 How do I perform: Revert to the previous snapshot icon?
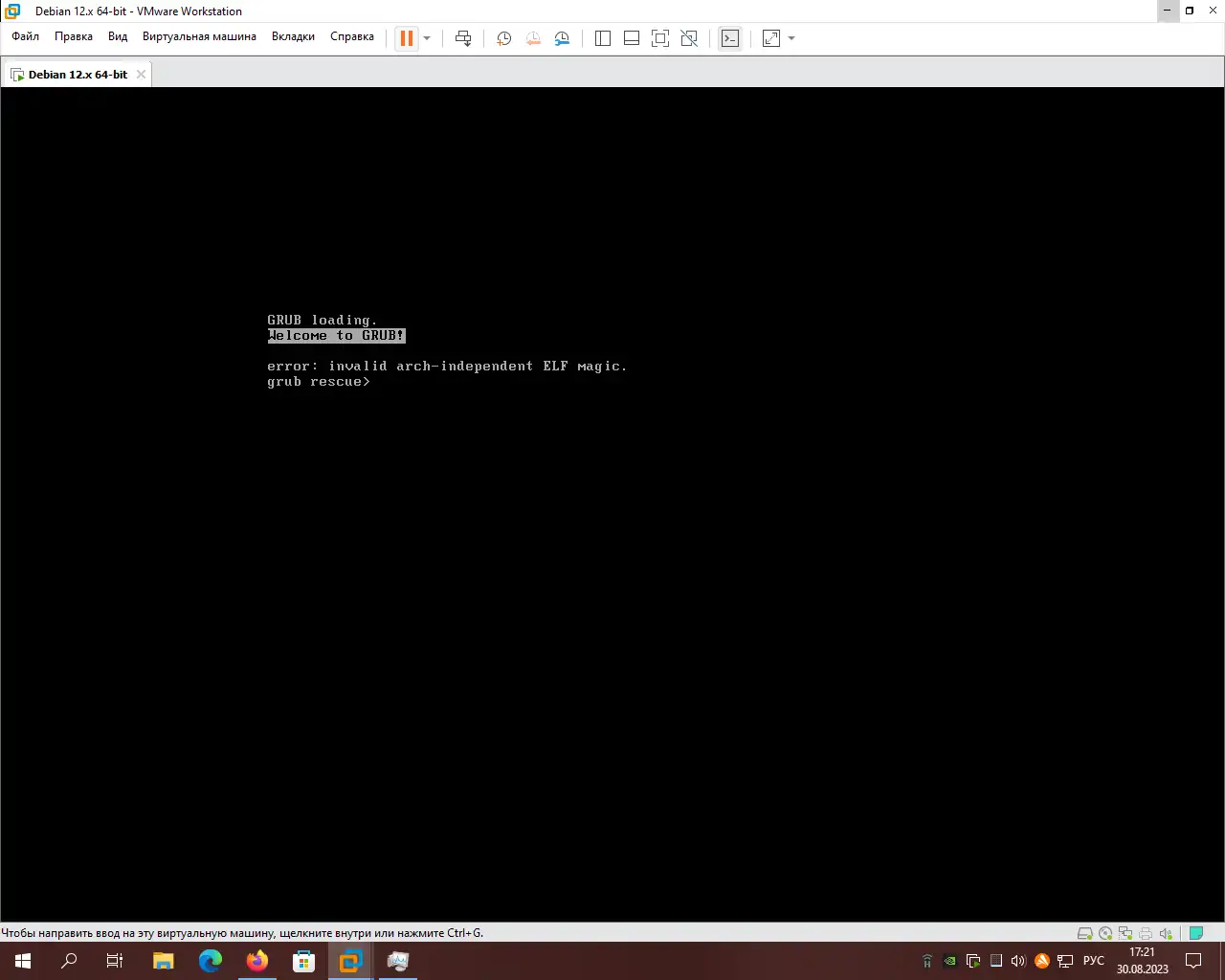[x=533, y=38]
